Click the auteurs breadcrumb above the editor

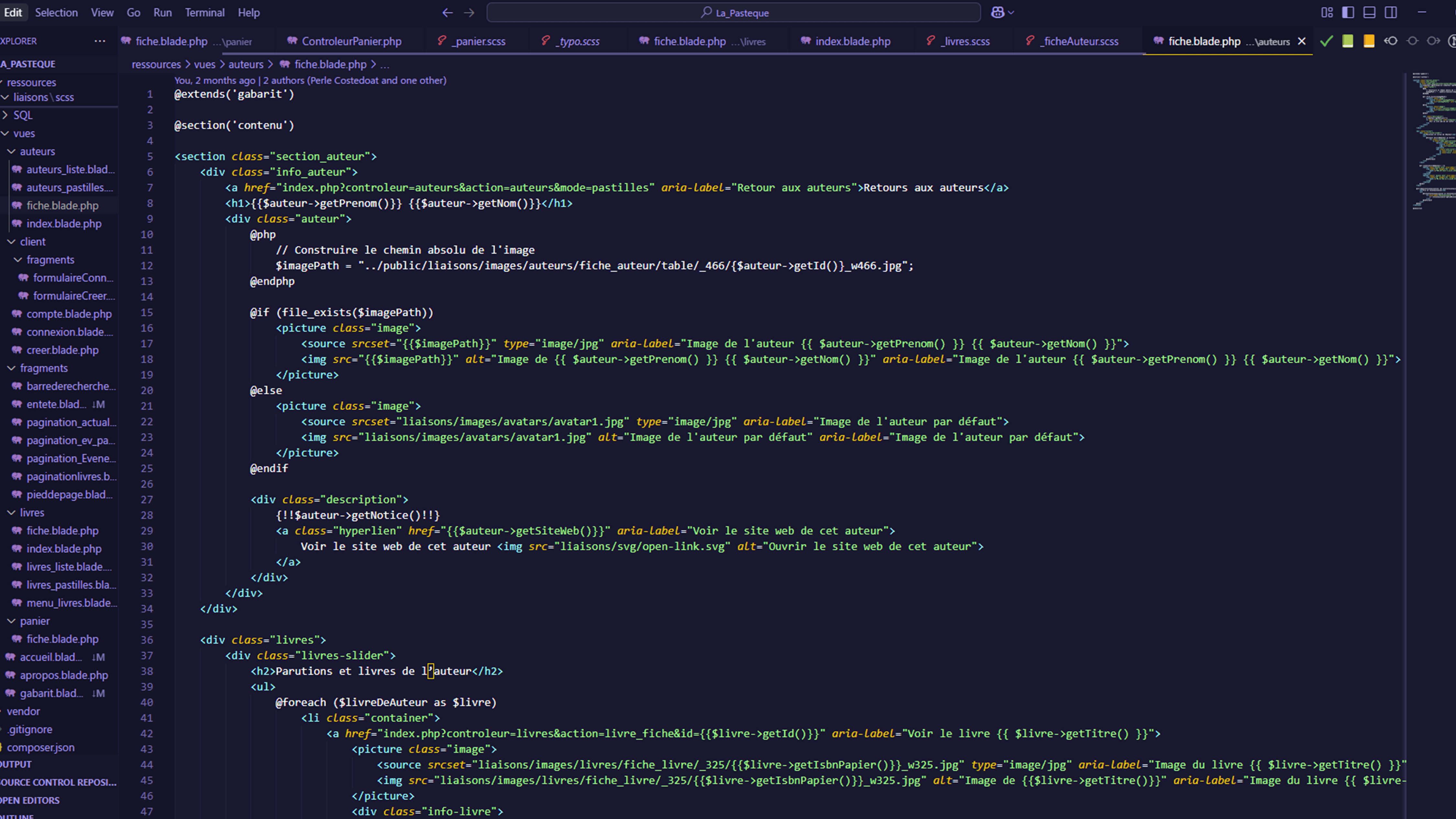[x=245, y=64]
